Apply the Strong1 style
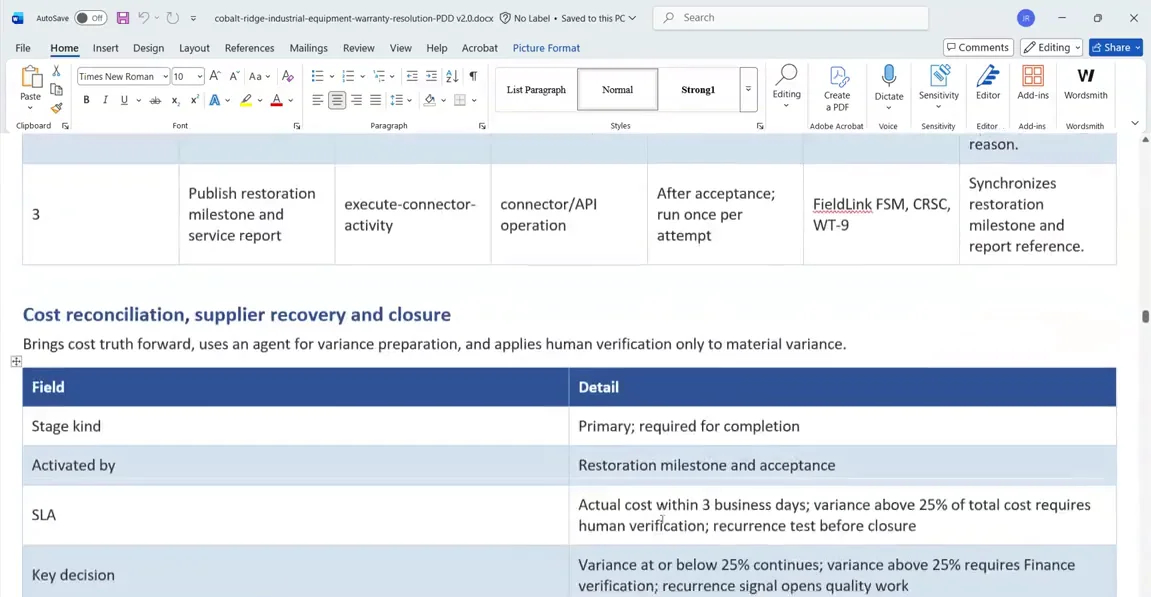Viewport: 1151px width, 597px height. pos(697,90)
